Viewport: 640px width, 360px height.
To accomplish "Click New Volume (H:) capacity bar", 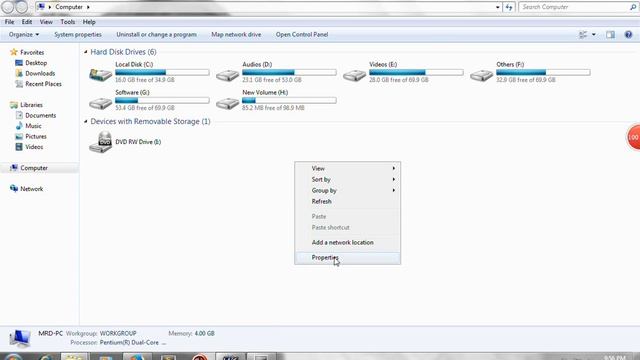I will pos(289,100).
